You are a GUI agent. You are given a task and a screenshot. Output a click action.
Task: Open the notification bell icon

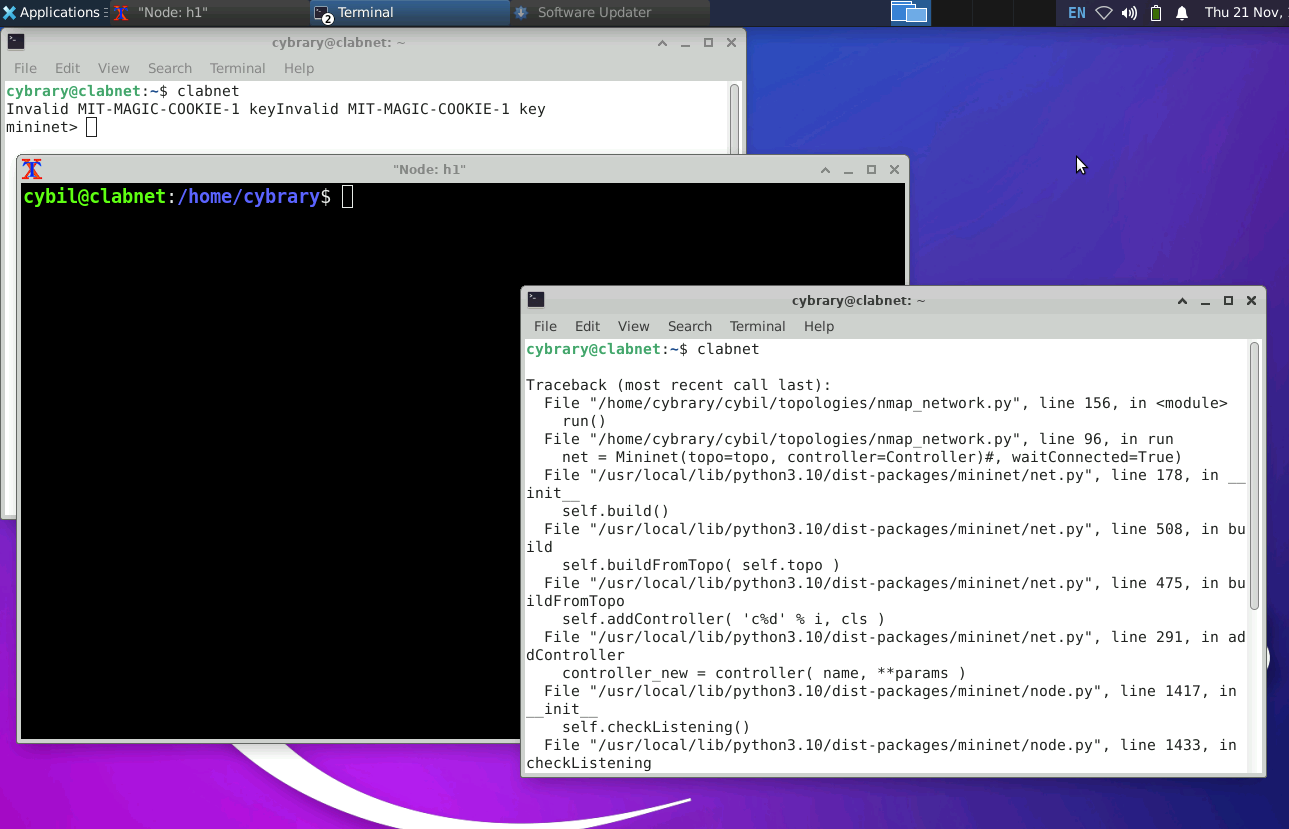point(1182,13)
